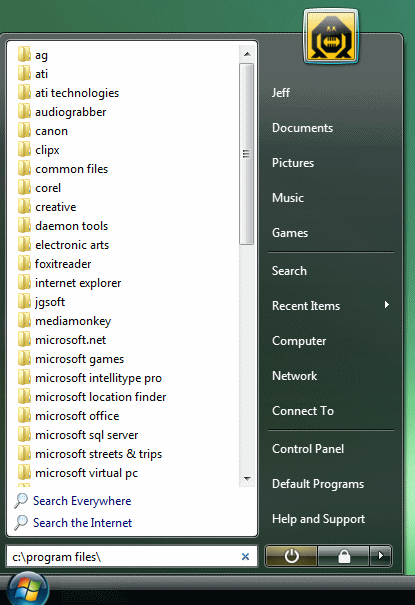This screenshot has height=605, width=415.
Task: Expand the Recent Items submenu arrow
Action: coord(387,305)
